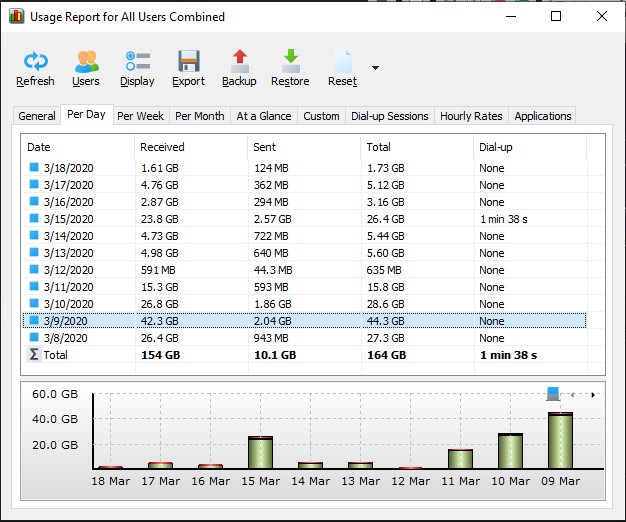Switch to the General tab
The image size is (626, 522).
[x=37, y=116]
